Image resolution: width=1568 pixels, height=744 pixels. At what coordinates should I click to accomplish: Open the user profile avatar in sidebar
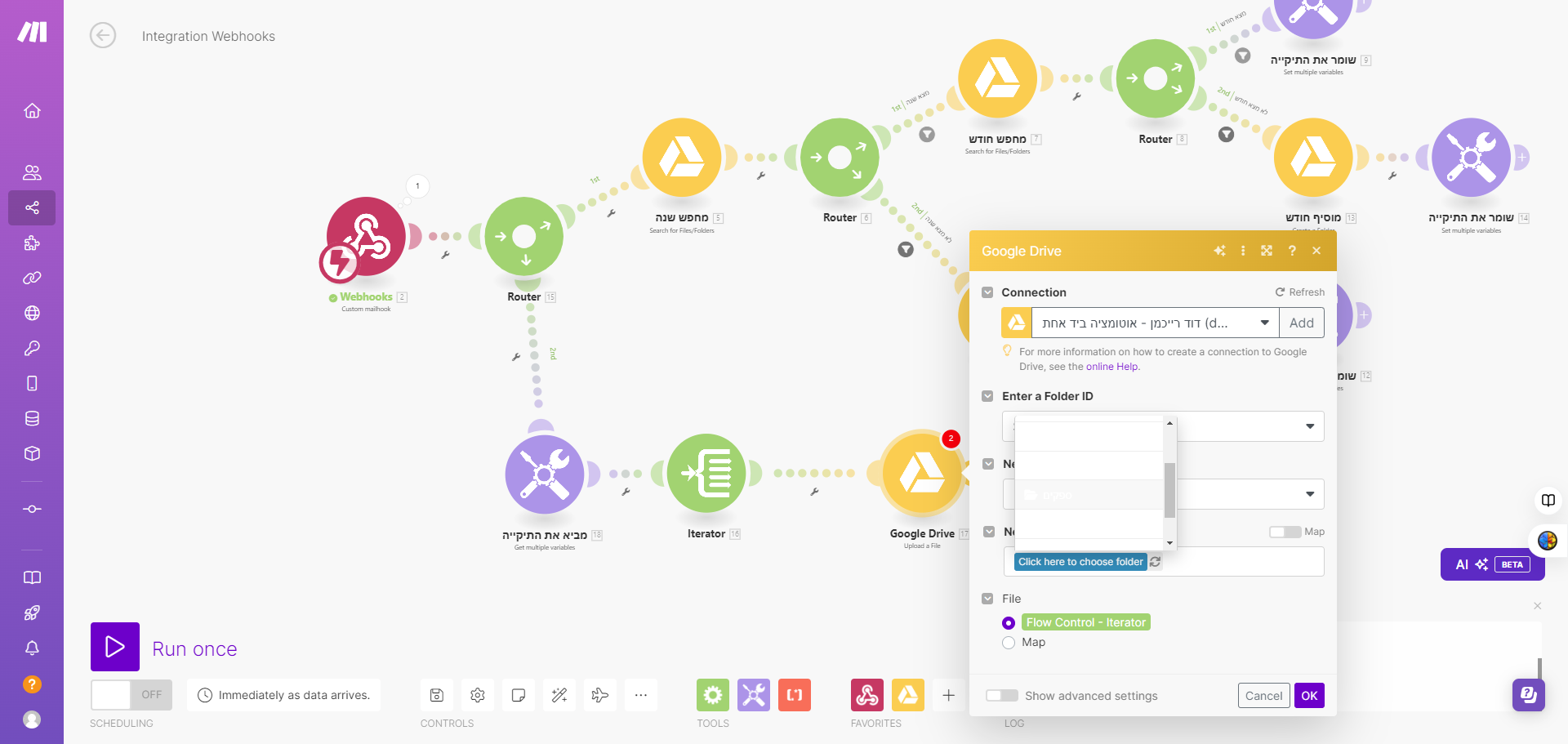(32, 719)
